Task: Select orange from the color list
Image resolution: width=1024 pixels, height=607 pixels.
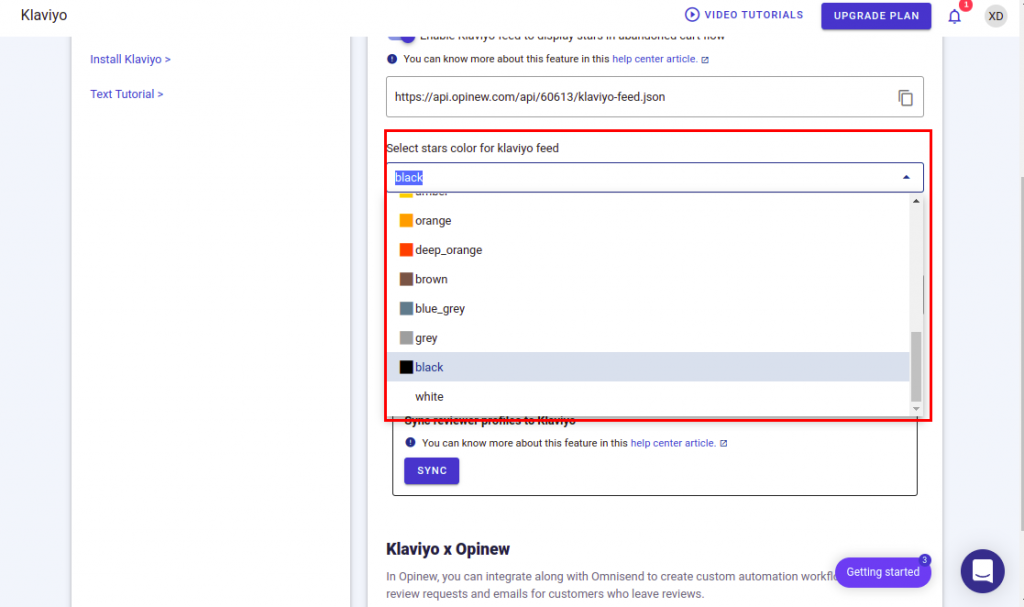Action: click(x=648, y=220)
